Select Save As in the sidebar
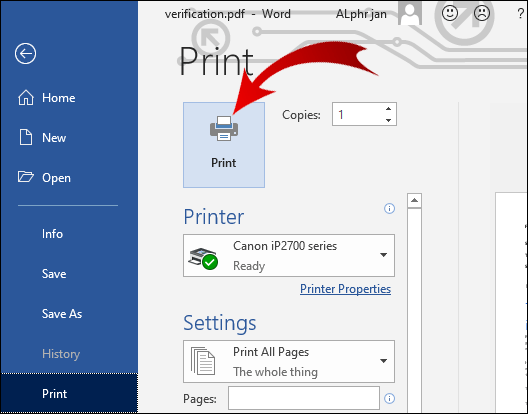This screenshot has height=414, width=528. coord(62,314)
